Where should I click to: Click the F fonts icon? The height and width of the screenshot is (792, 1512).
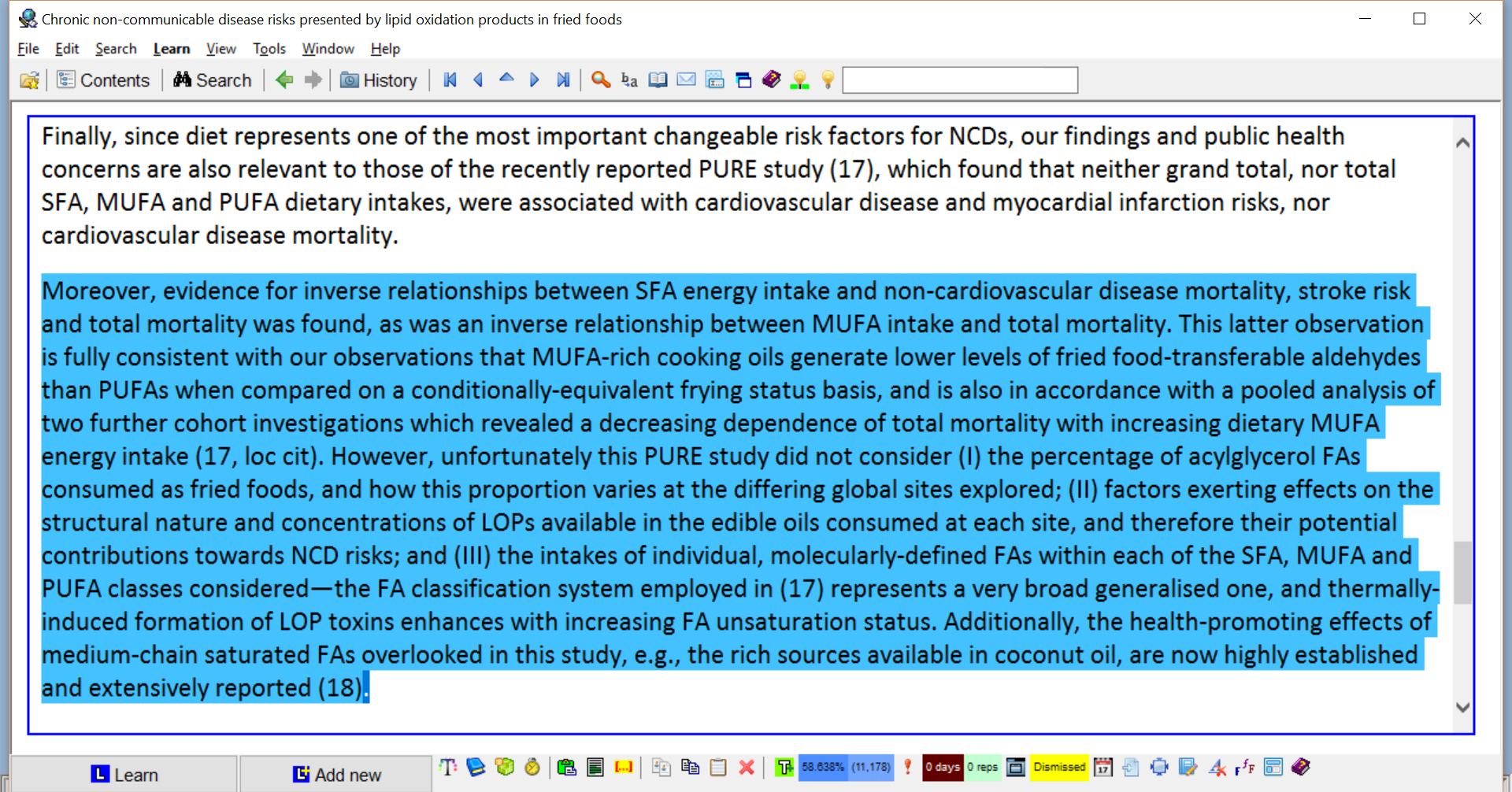1245,767
